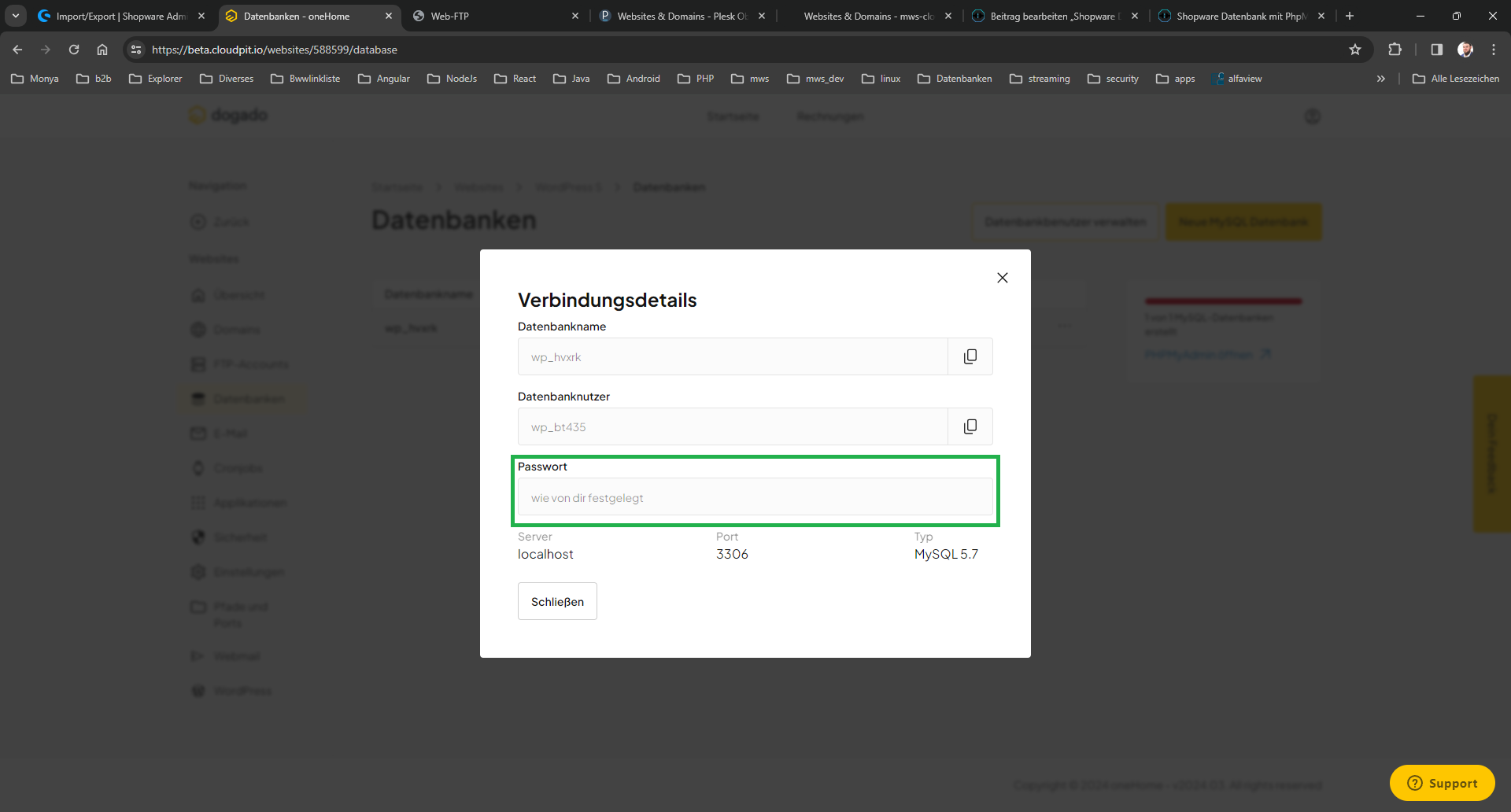The width and height of the screenshot is (1511, 812).
Task: Expand the tab search dropdown arrow
Action: (16, 16)
